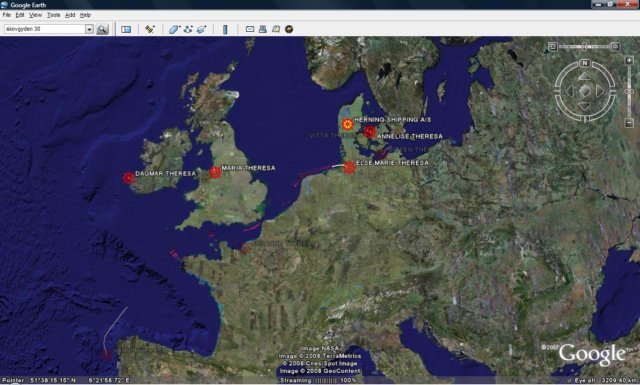Click the 'HERNING SHIPPING A/S' label
The width and height of the screenshot is (640, 385).
(393, 120)
